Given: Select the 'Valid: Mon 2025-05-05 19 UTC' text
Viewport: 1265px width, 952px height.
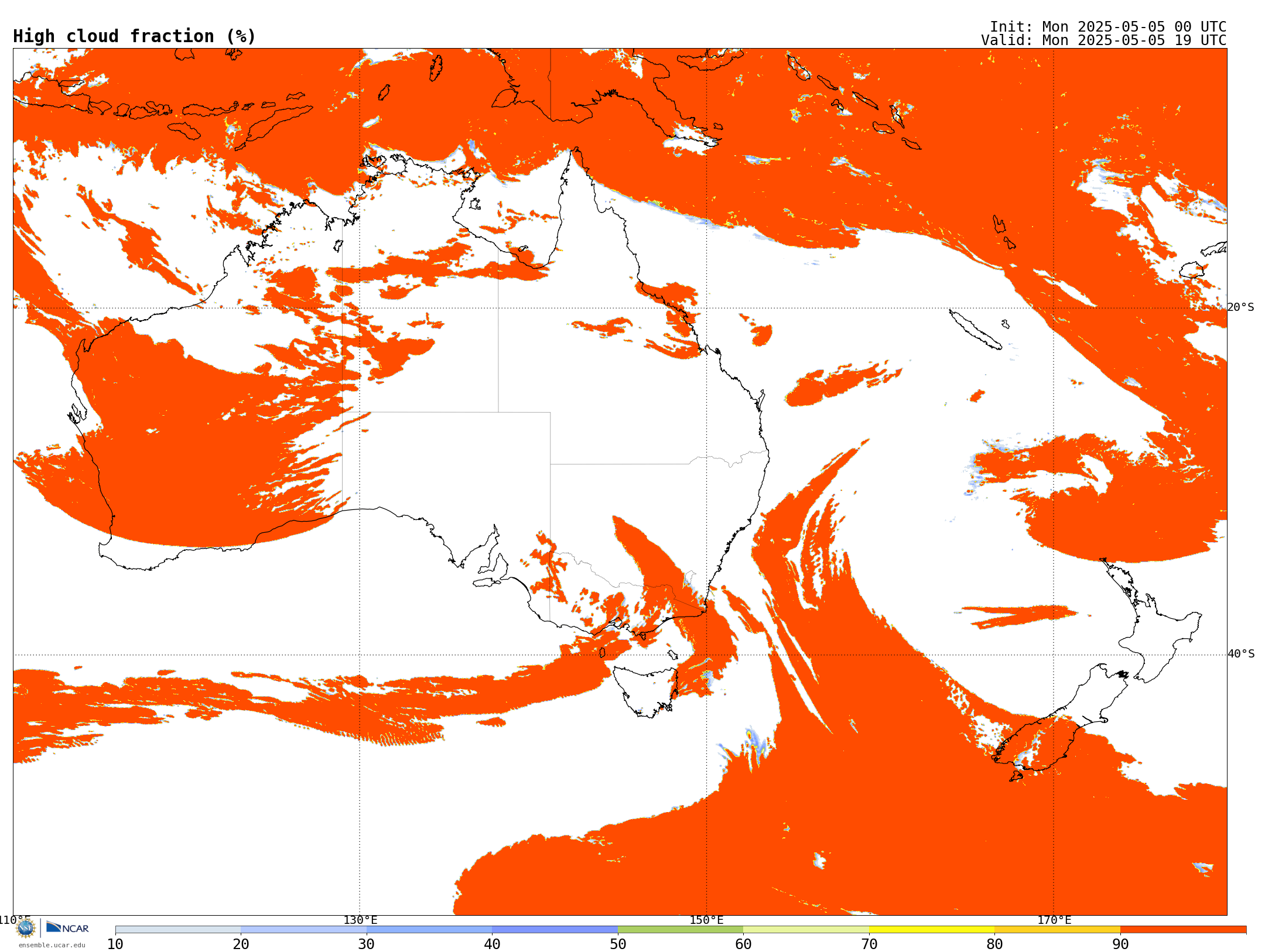Looking at the screenshot, I should pyautogui.click(x=1103, y=40).
